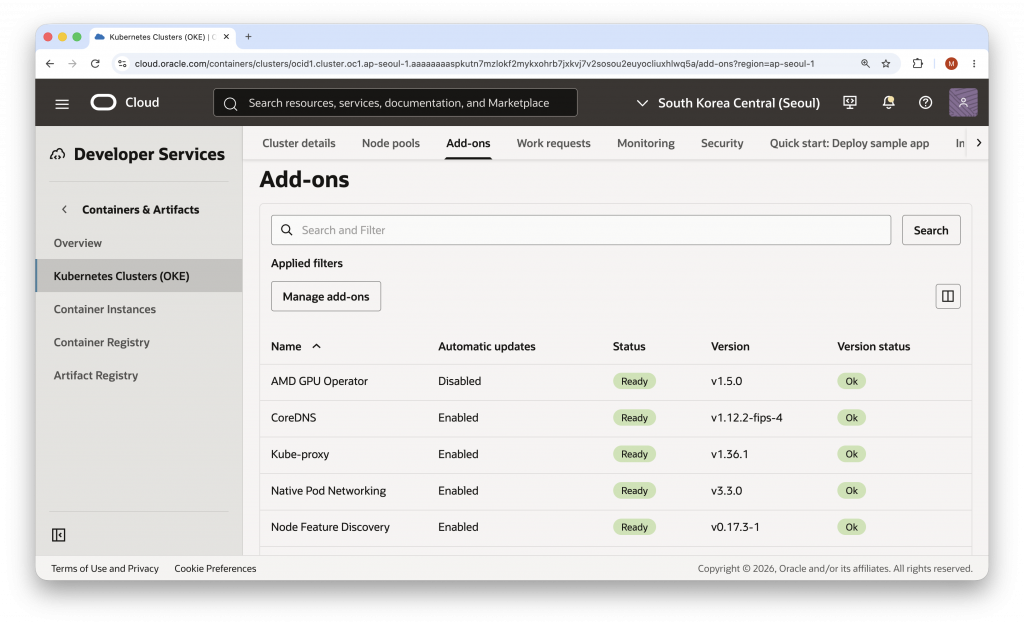
Task: Open Quick start: Deploy sample app tab
Action: pyautogui.click(x=849, y=143)
